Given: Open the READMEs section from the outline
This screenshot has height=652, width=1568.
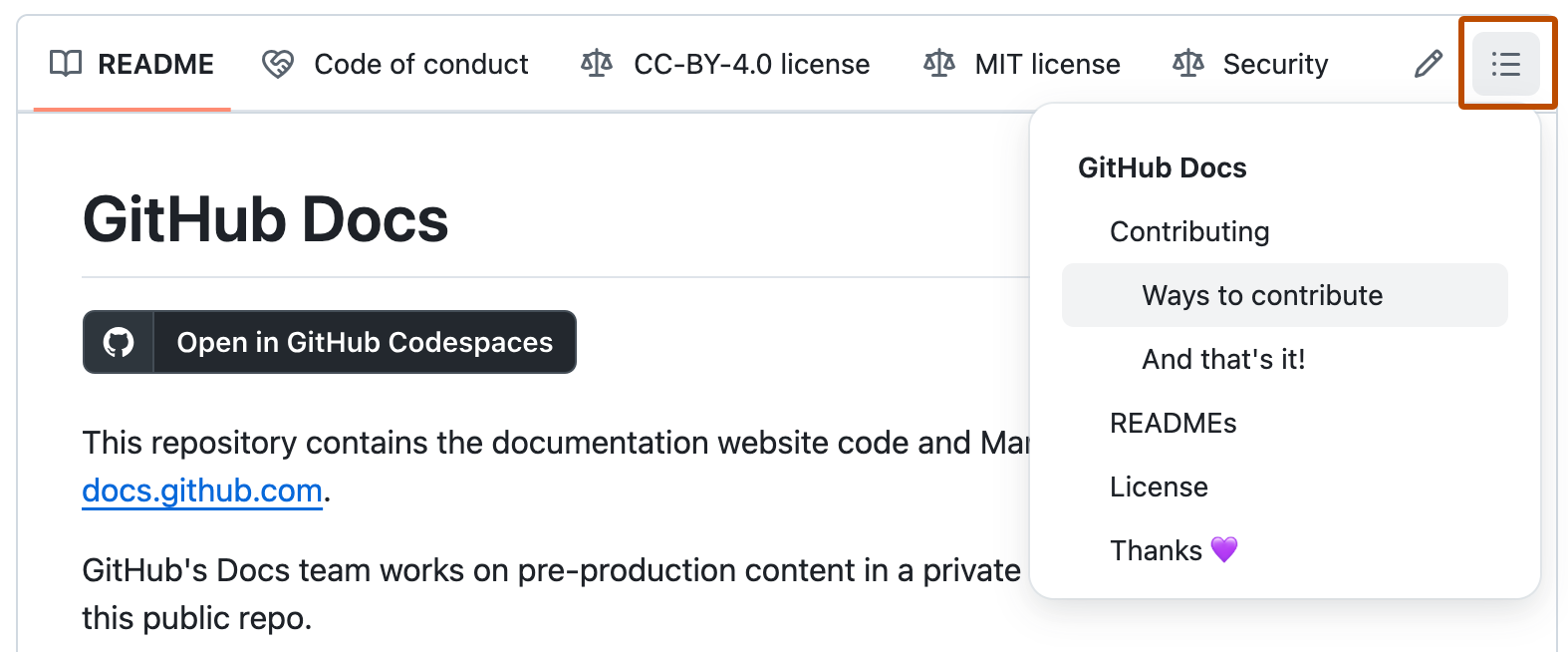Looking at the screenshot, I should pyautogui.click(x=1173, y=422).
